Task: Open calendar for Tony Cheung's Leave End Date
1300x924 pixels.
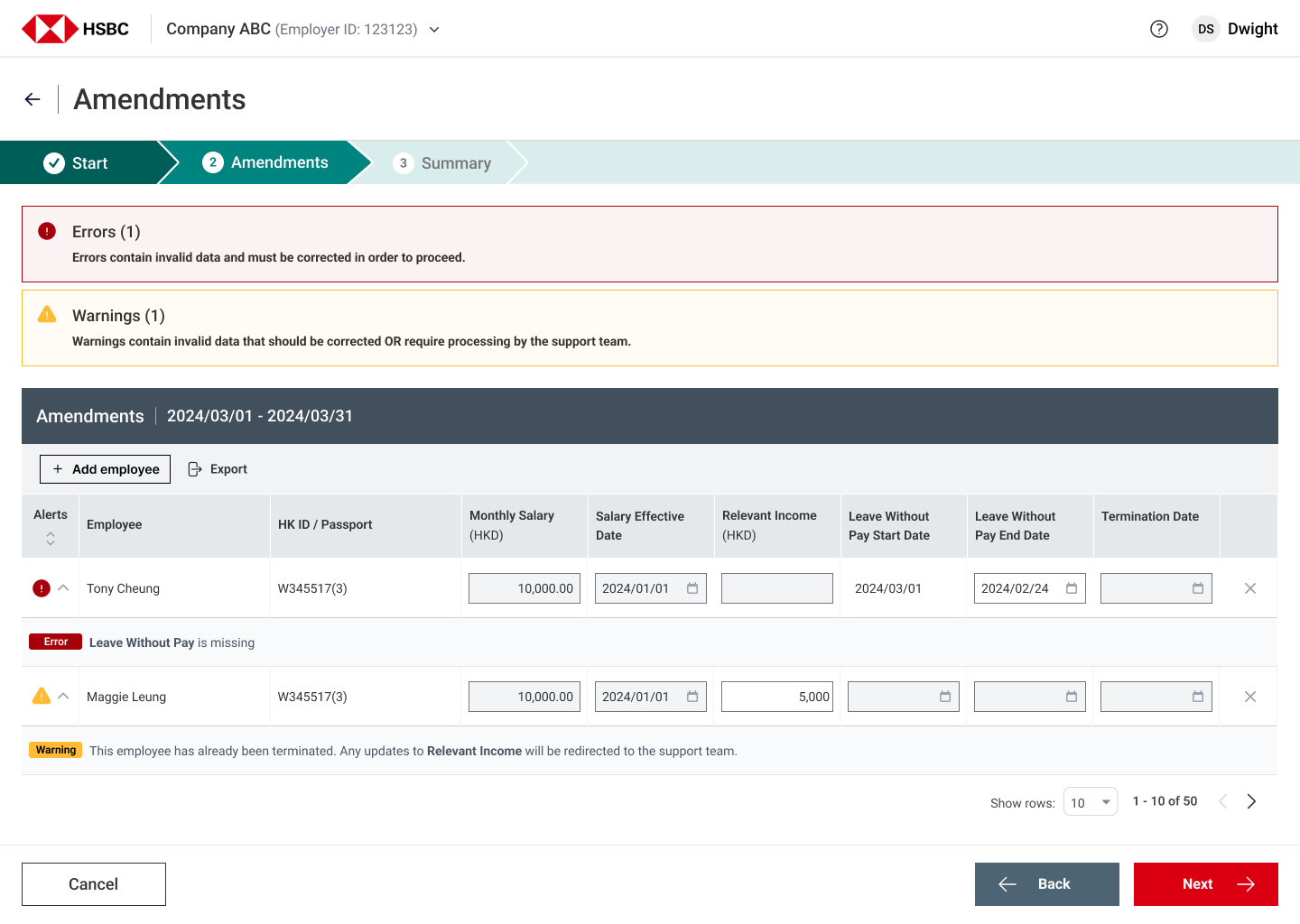Action: [1072, 588]
